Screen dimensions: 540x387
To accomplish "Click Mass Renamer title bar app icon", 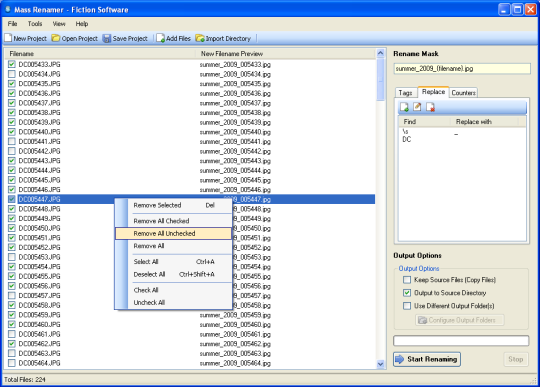I will pyautogui.click(x=8, y=9).
